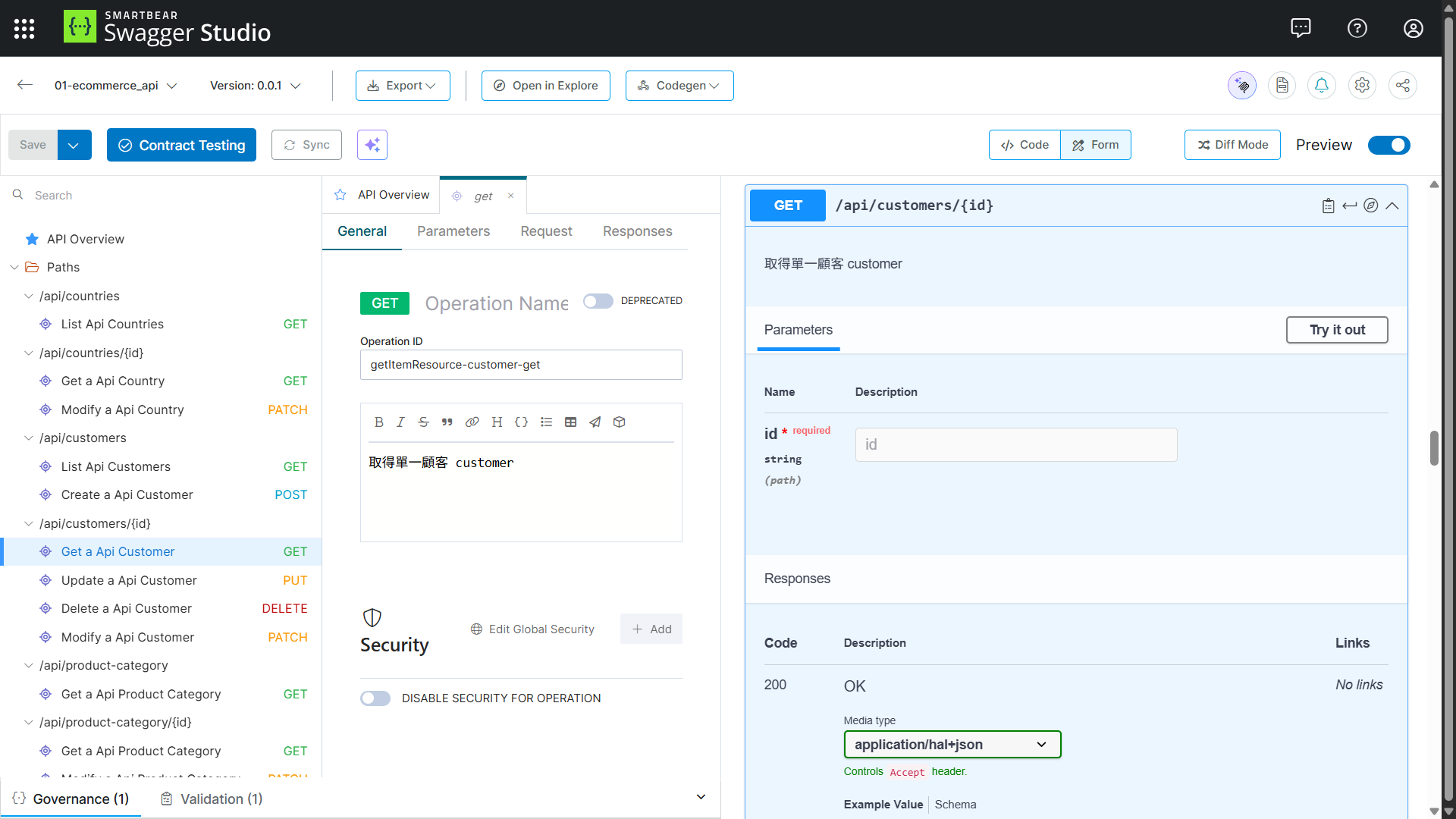Click the app launcher grid icon
This screenshot has width=1456, height=819.
(x=24, y=29)
